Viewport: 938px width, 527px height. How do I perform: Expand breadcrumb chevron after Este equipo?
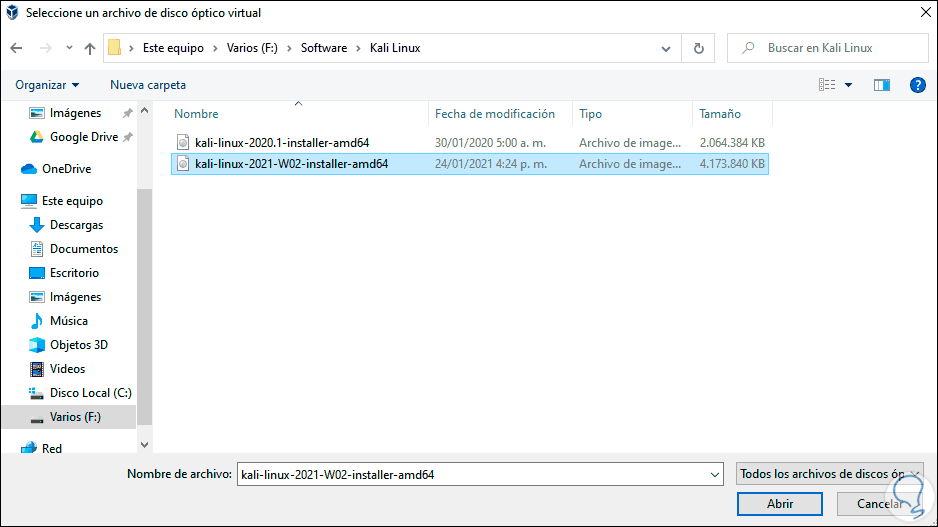[x=215, y=48]
